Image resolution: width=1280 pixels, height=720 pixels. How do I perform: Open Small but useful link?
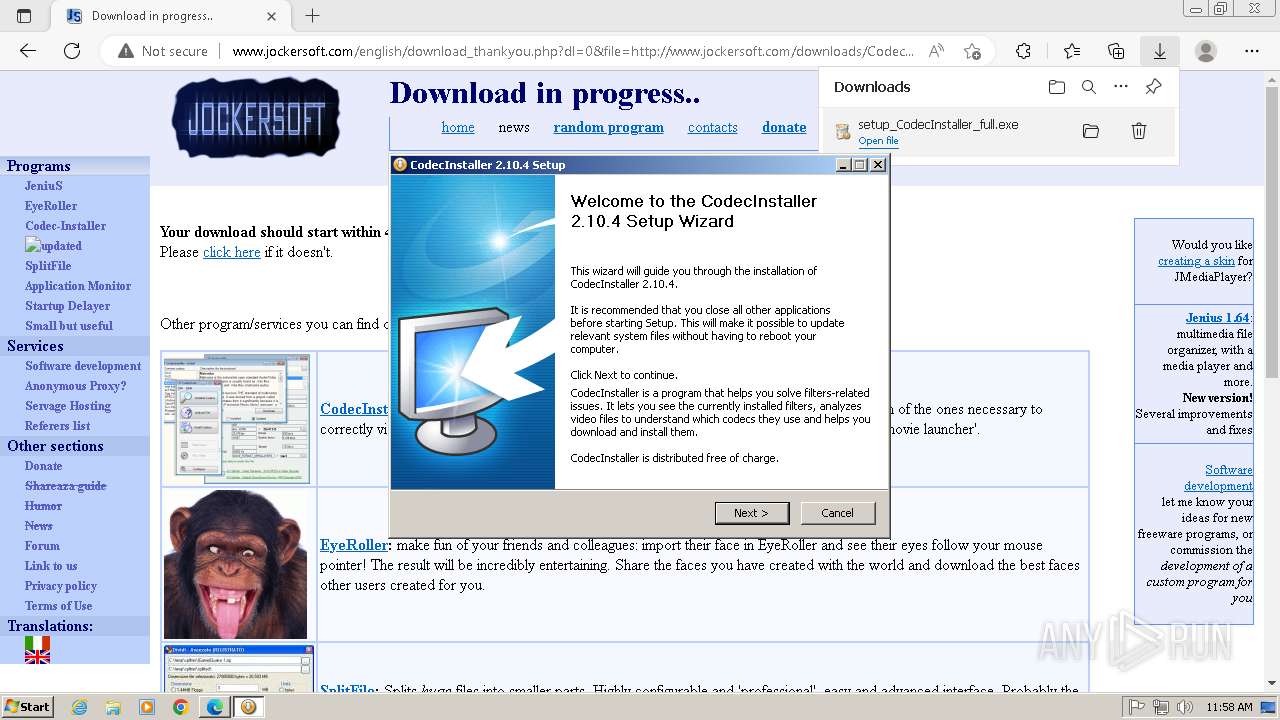point(69,326)
